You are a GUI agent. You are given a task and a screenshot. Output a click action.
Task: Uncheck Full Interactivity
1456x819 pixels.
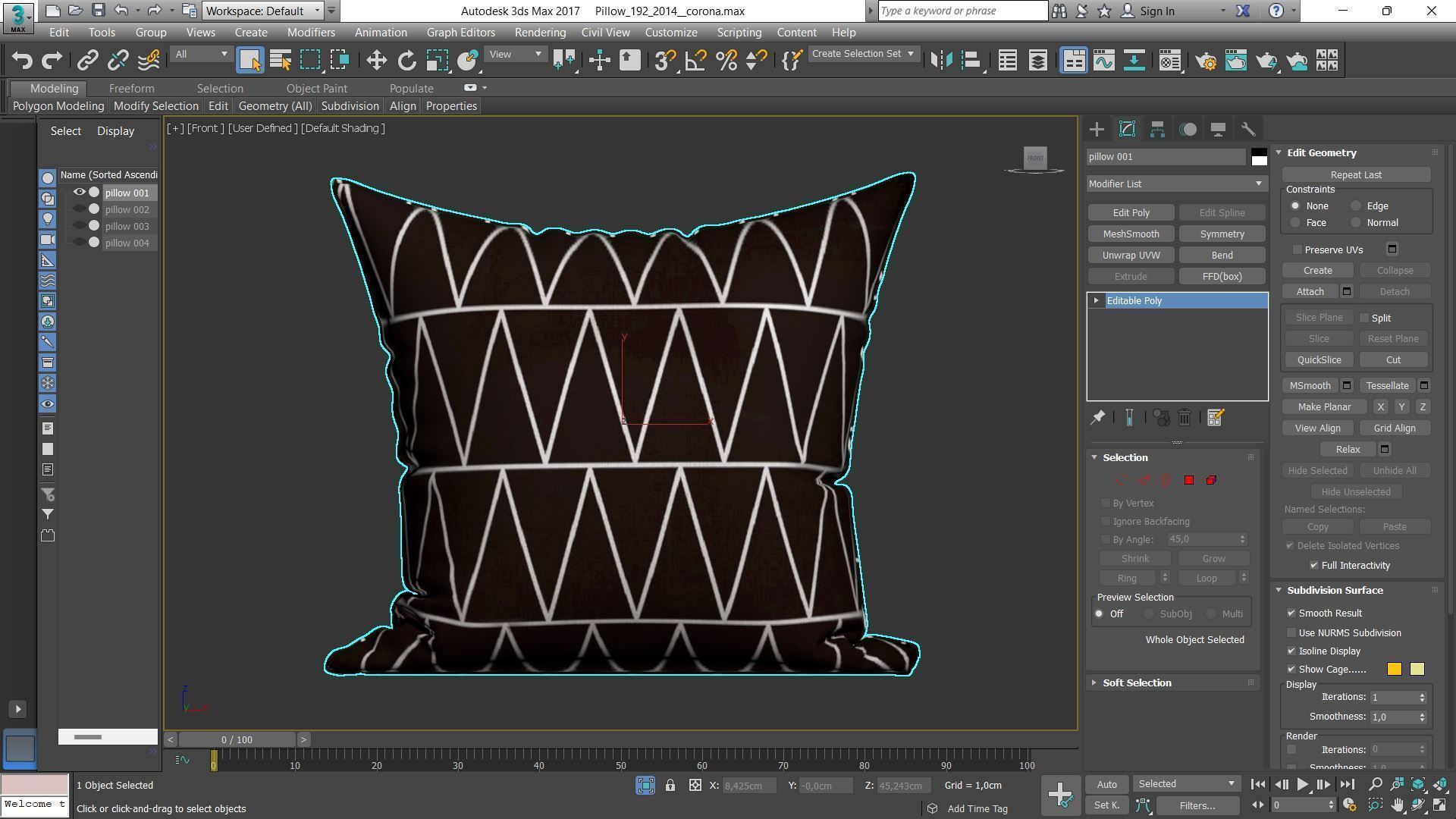coord(1314,565)
